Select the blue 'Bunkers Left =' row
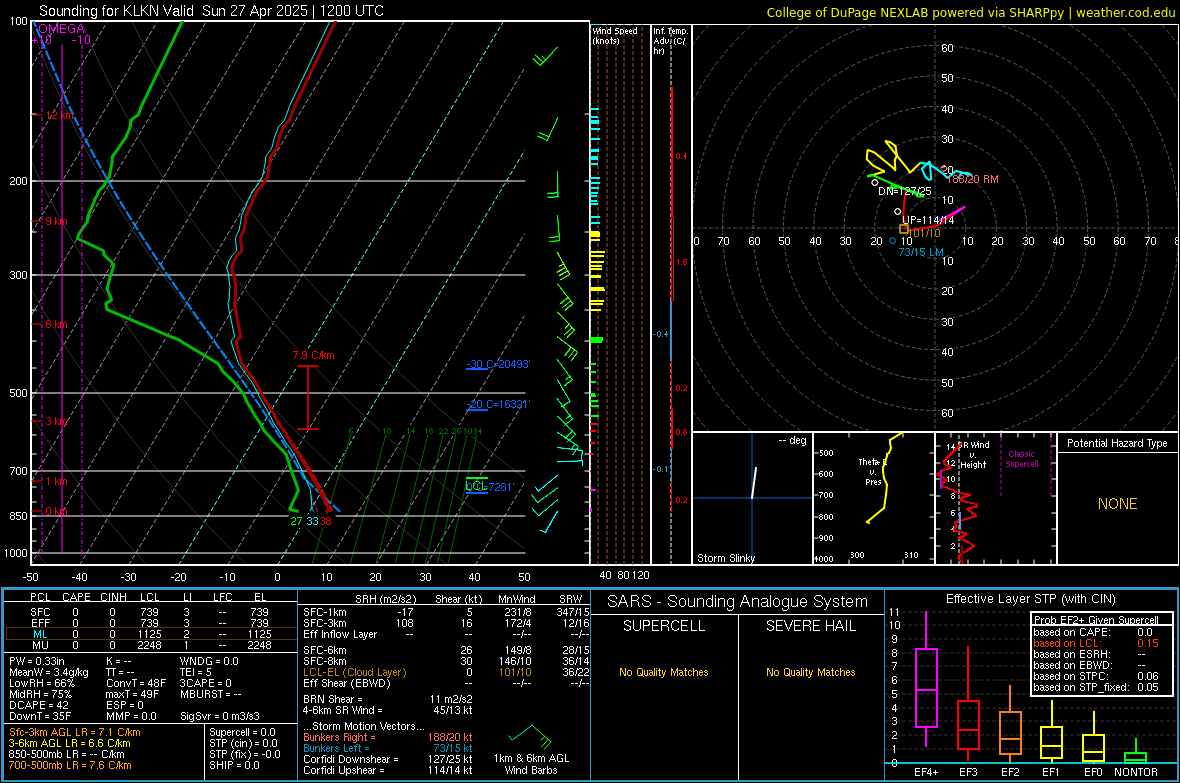This screenshot has height=783, width=1180. pos(388,748)
